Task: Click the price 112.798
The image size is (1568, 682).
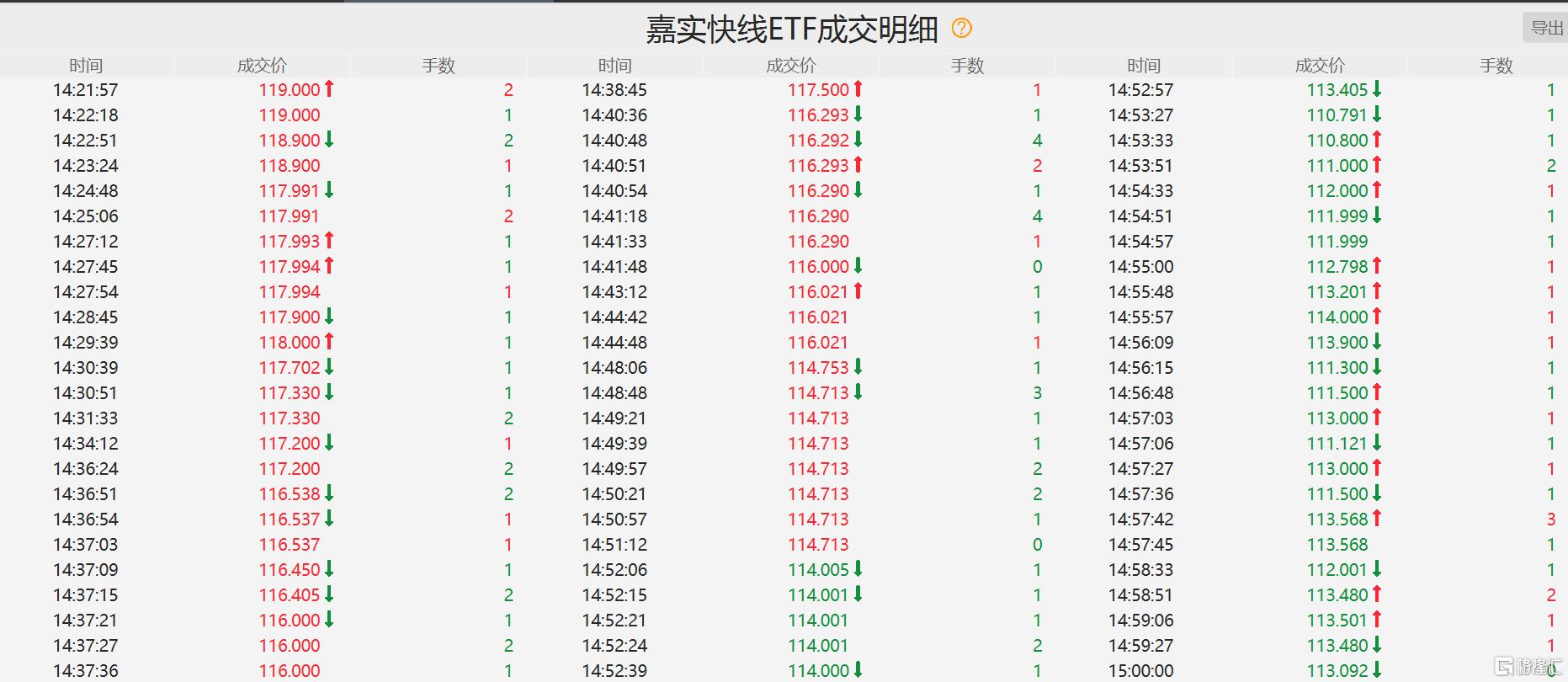Action: [x=1337, y=267]
